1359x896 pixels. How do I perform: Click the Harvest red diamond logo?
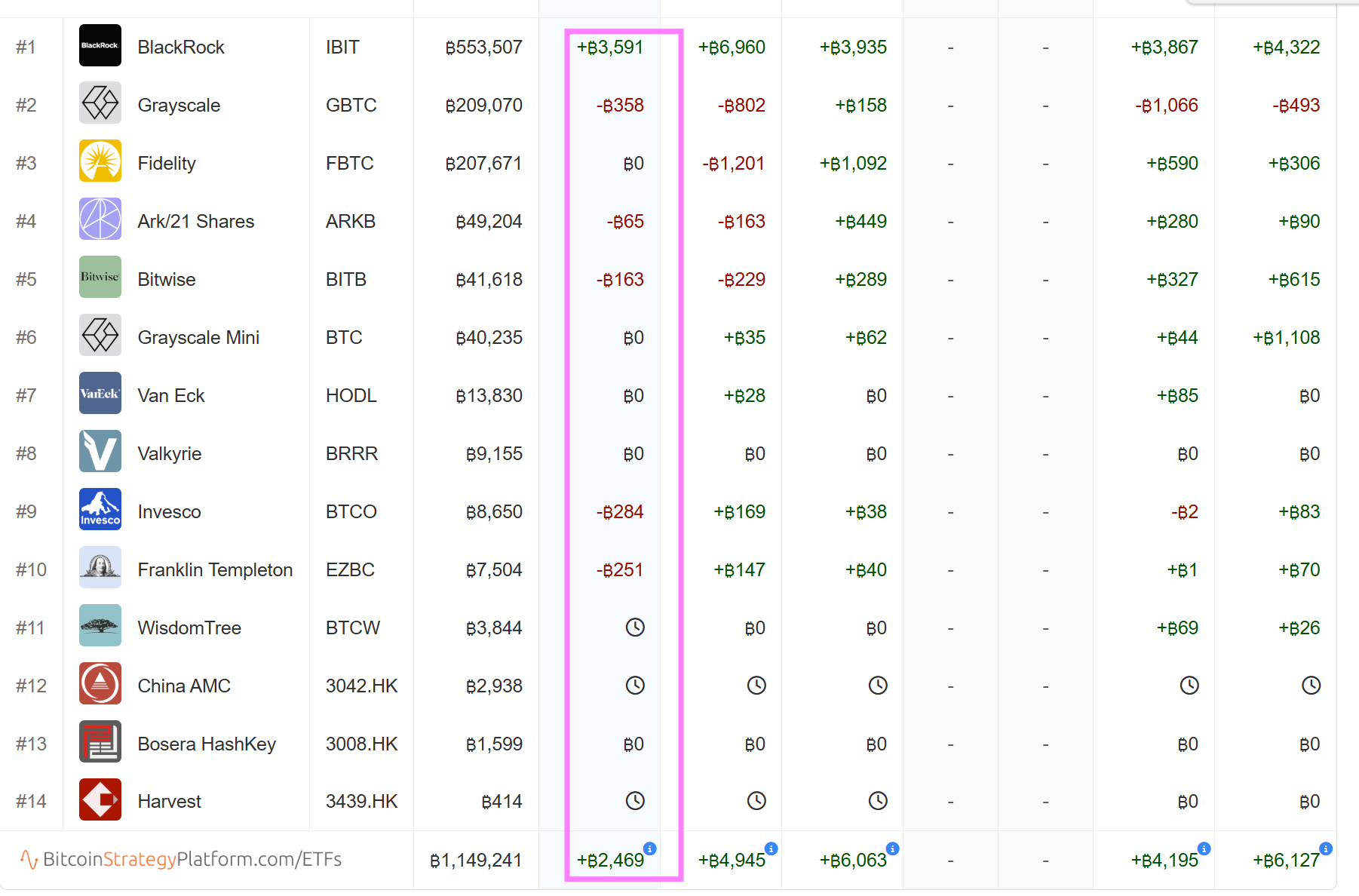(100, 800)
